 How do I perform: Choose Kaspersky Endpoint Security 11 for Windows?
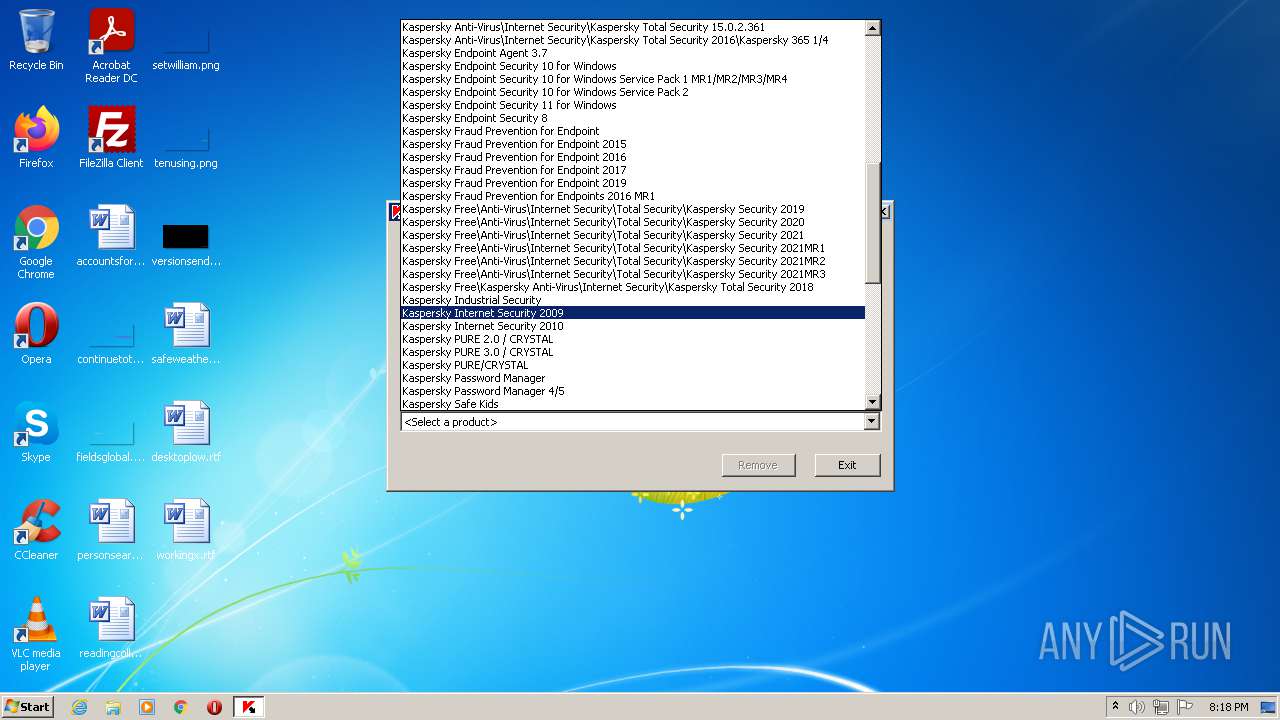click(632, 105)
